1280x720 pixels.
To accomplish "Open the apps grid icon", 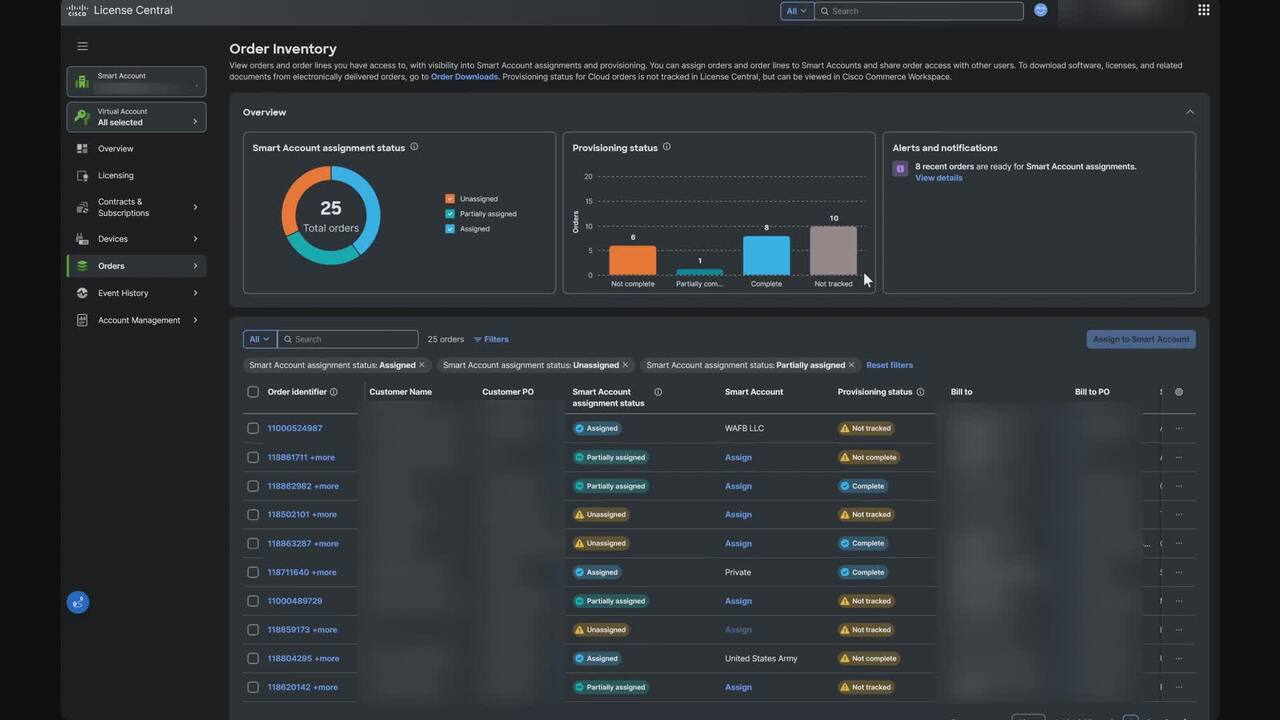I will coord(1203,10).
